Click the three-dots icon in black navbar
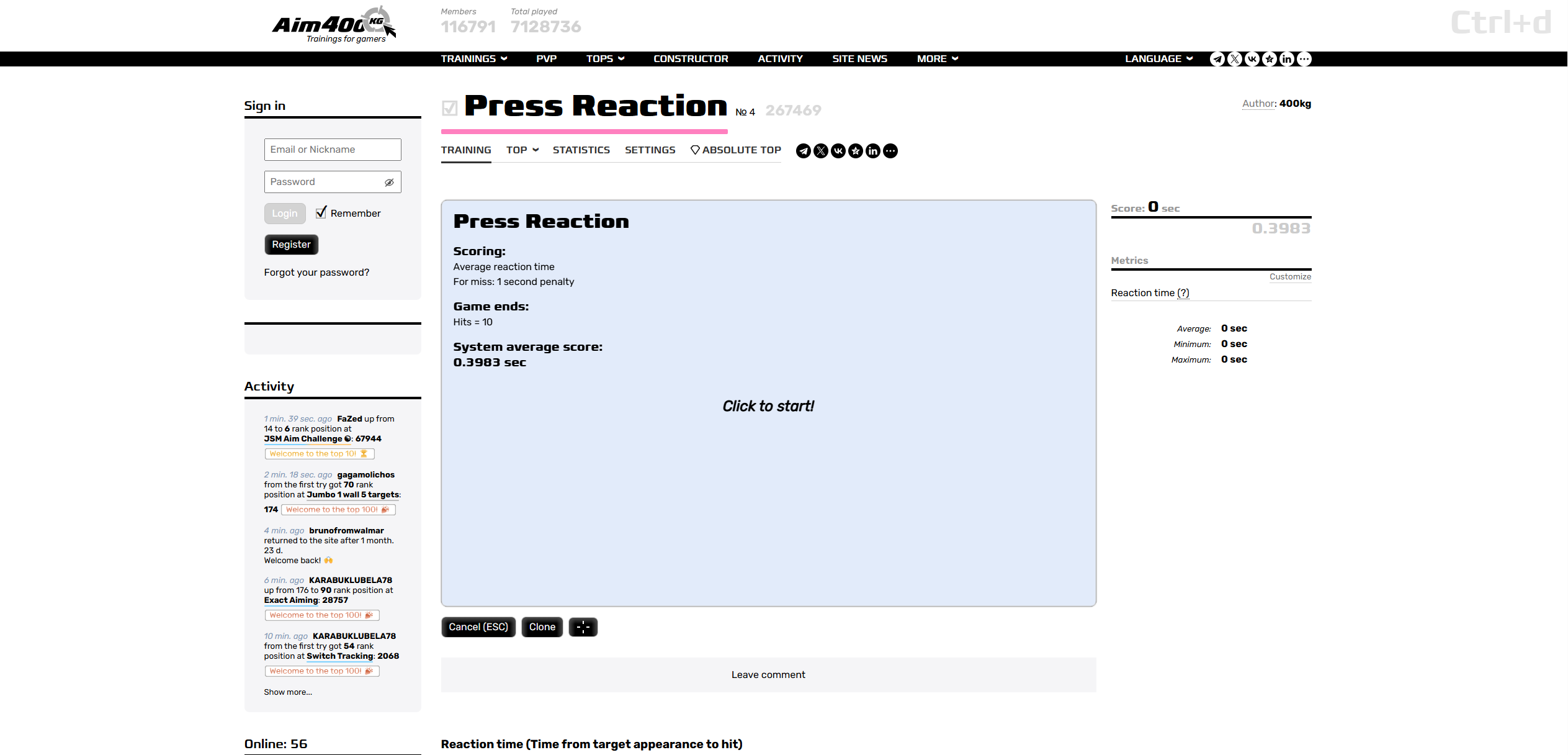 tap(1304, 59)
